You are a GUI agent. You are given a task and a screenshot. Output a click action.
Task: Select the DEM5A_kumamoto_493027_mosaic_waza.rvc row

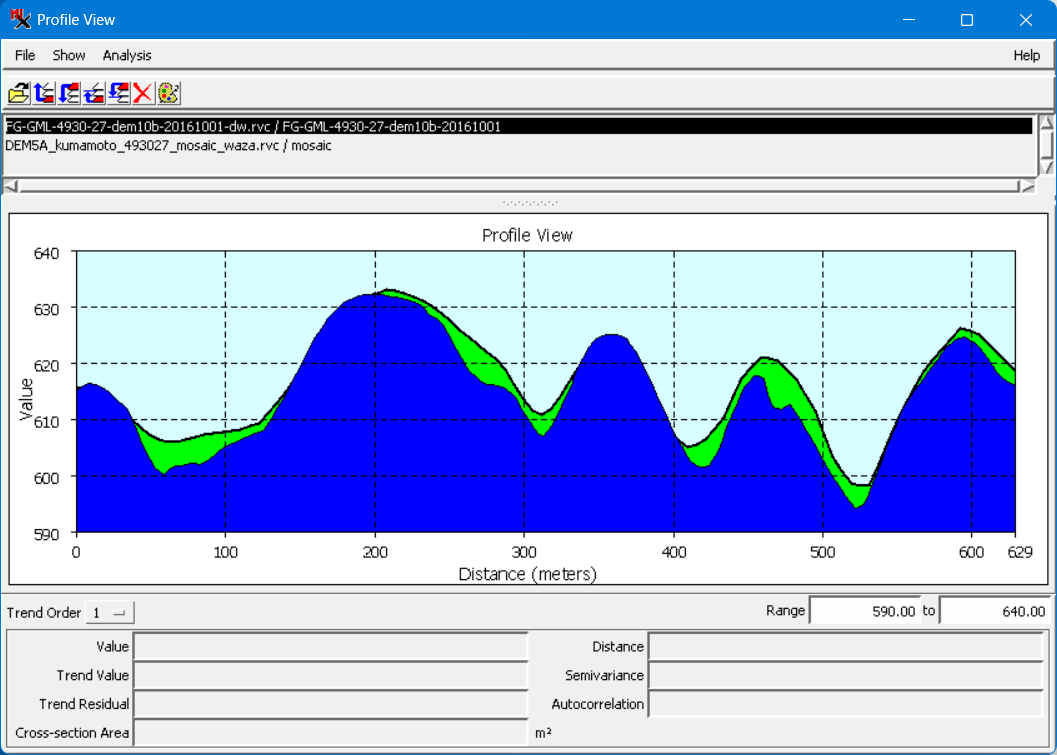click(518, 145)
